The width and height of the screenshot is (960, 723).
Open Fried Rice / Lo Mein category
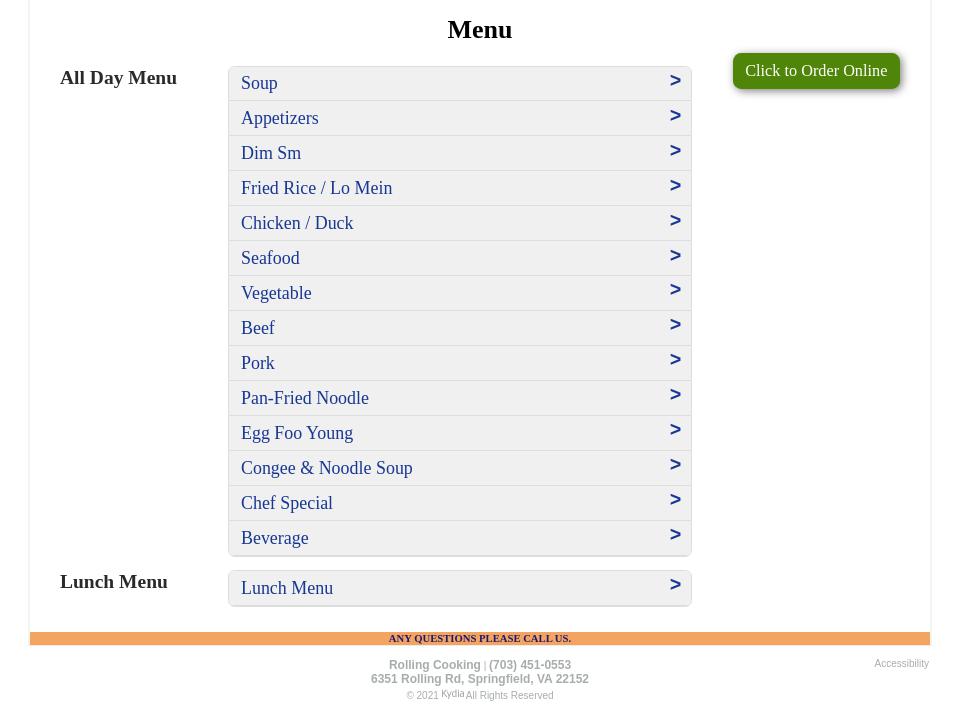(316, 188)
